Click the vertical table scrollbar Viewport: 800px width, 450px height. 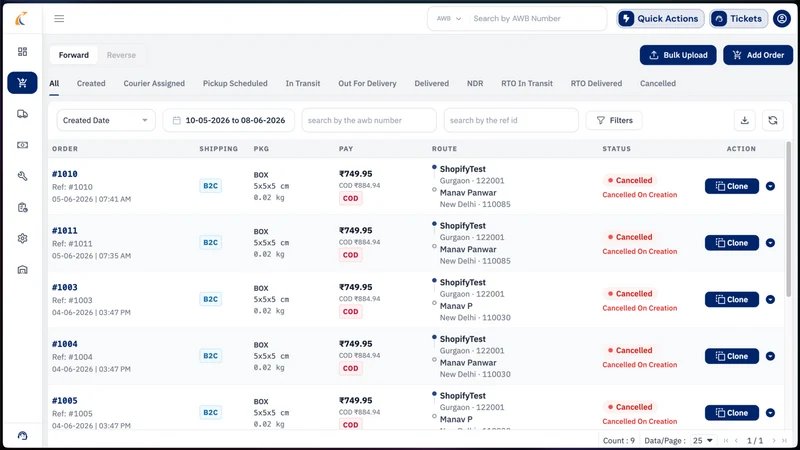[x=789, y=219]
